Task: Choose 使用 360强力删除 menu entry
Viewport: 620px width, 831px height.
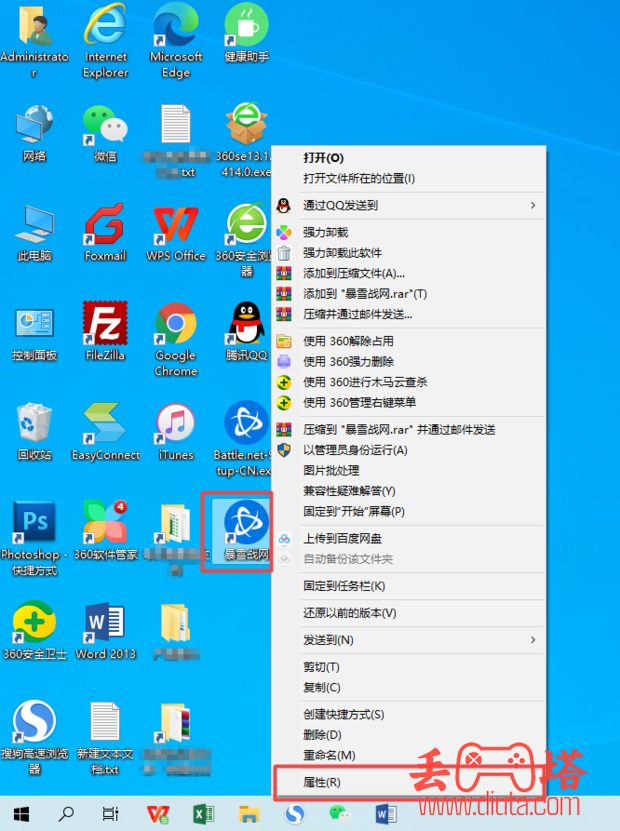Action: 409,361
